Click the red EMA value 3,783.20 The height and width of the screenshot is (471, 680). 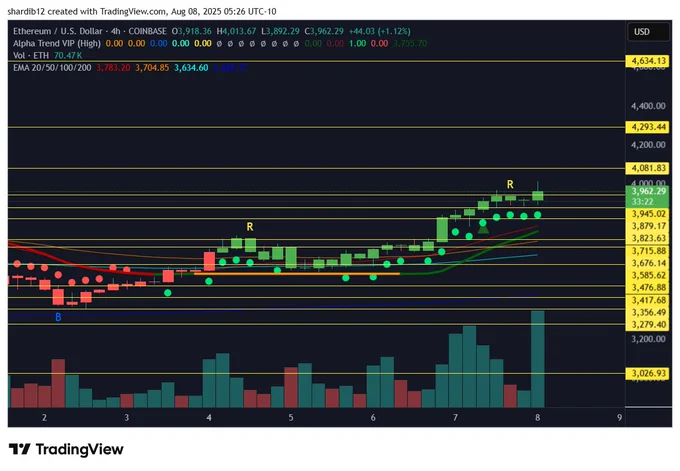[113, 68]
